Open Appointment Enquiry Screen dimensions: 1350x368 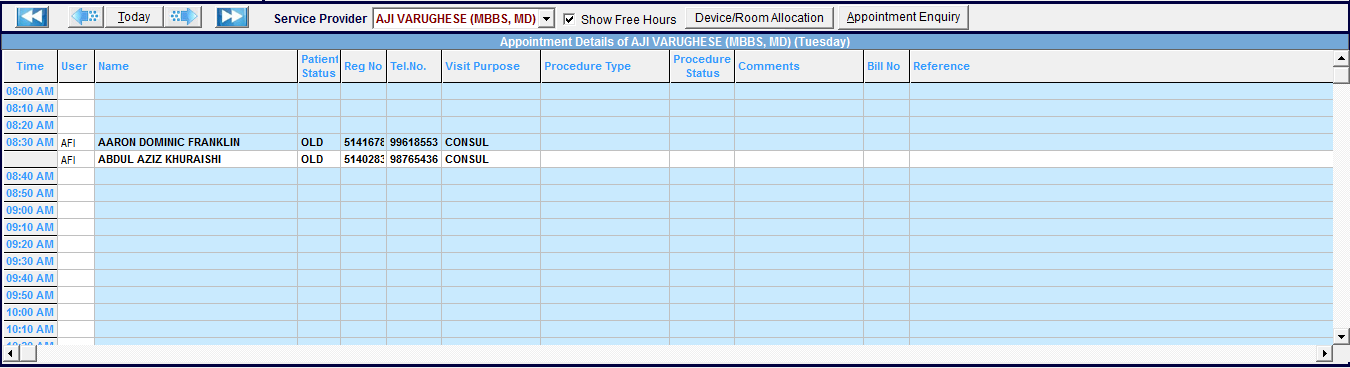903,17
